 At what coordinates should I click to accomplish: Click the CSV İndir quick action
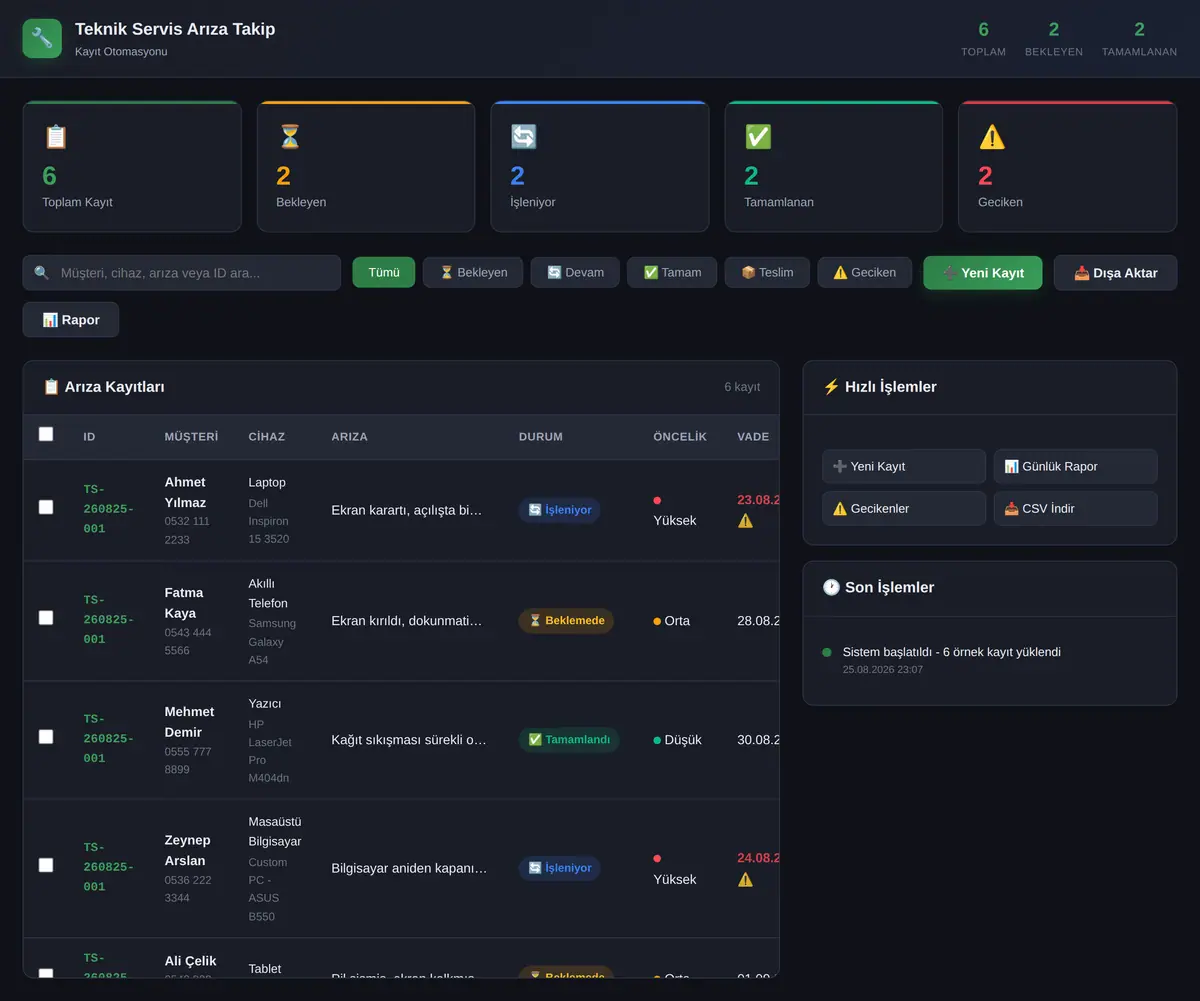1075,508
